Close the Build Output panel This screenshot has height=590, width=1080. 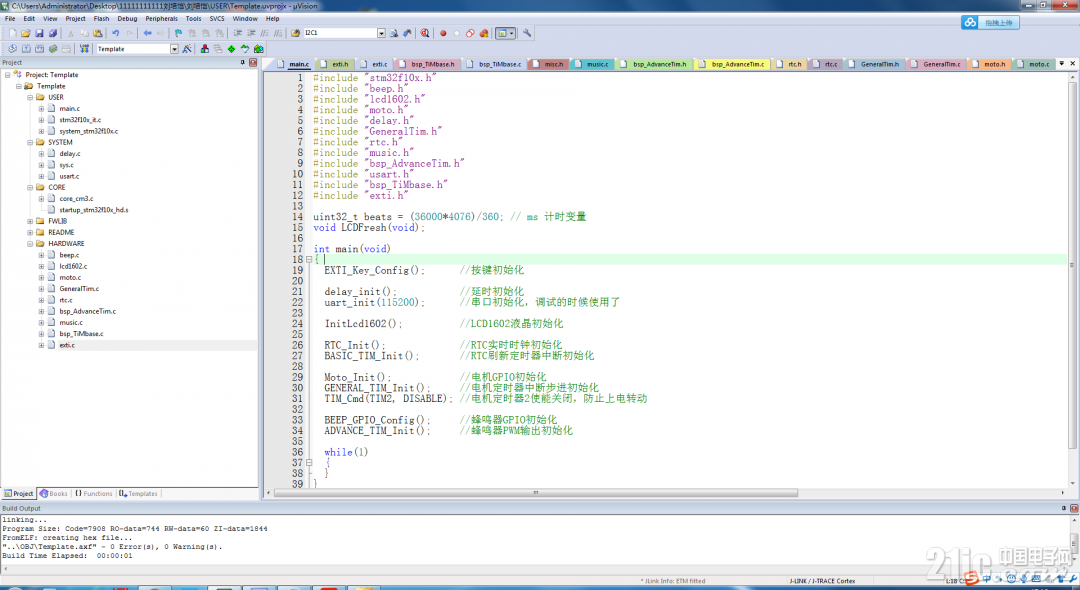tap(1074, 508)
